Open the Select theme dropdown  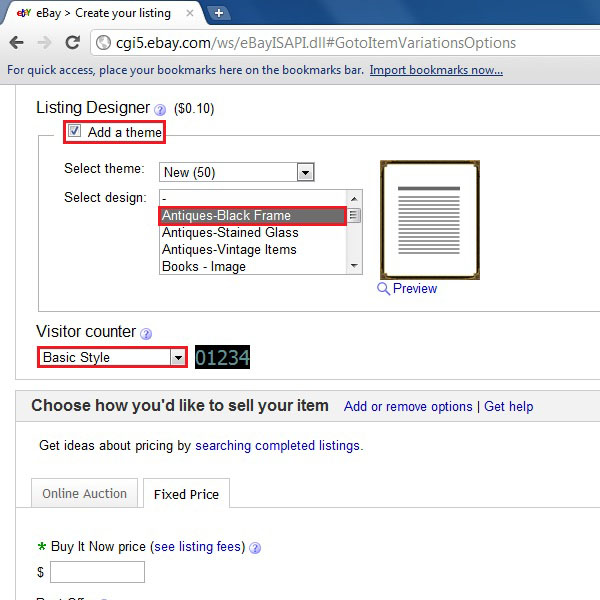(x=236, y=172)
